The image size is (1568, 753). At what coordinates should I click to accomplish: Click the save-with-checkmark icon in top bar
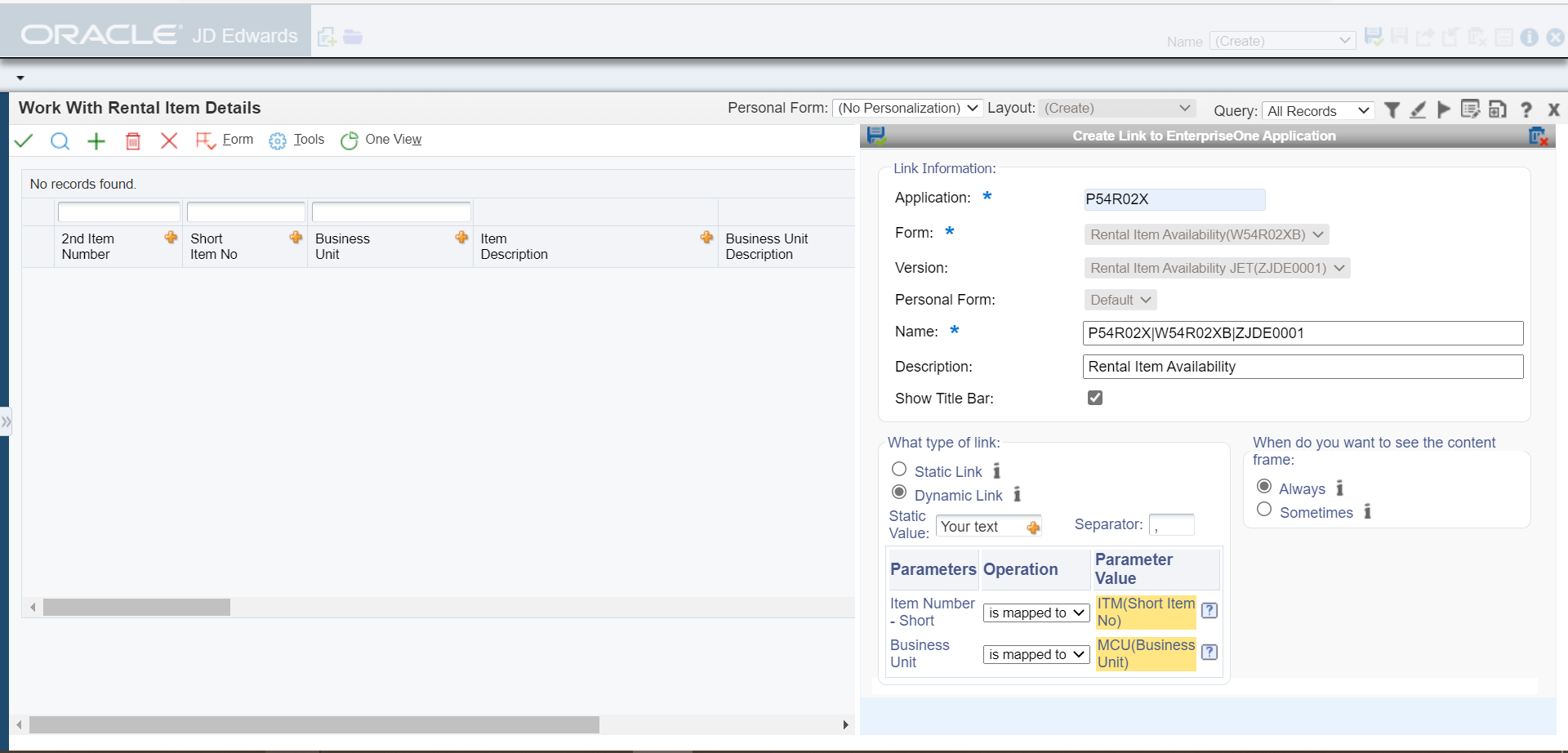pyautogui.click(x=1374, y=37)
